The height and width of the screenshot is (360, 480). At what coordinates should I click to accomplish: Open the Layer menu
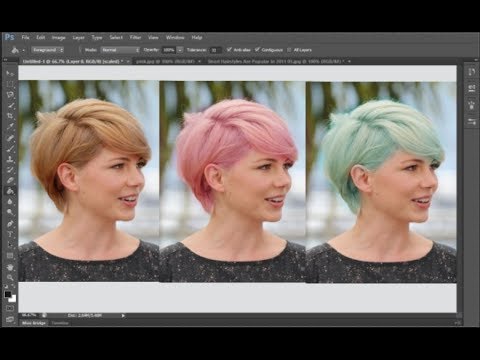(x=78, y=37)
